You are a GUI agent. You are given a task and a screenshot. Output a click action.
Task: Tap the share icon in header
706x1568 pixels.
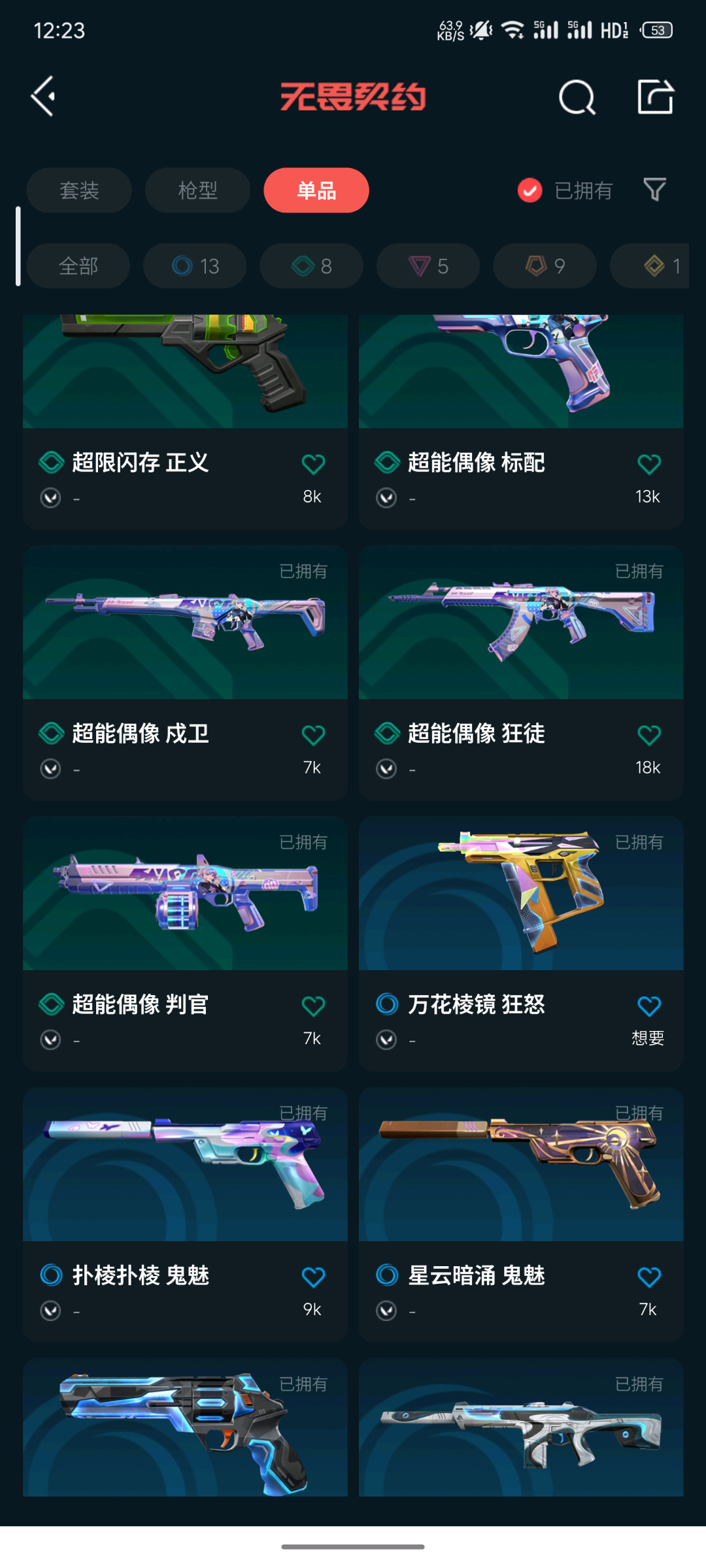pos(655,97)
